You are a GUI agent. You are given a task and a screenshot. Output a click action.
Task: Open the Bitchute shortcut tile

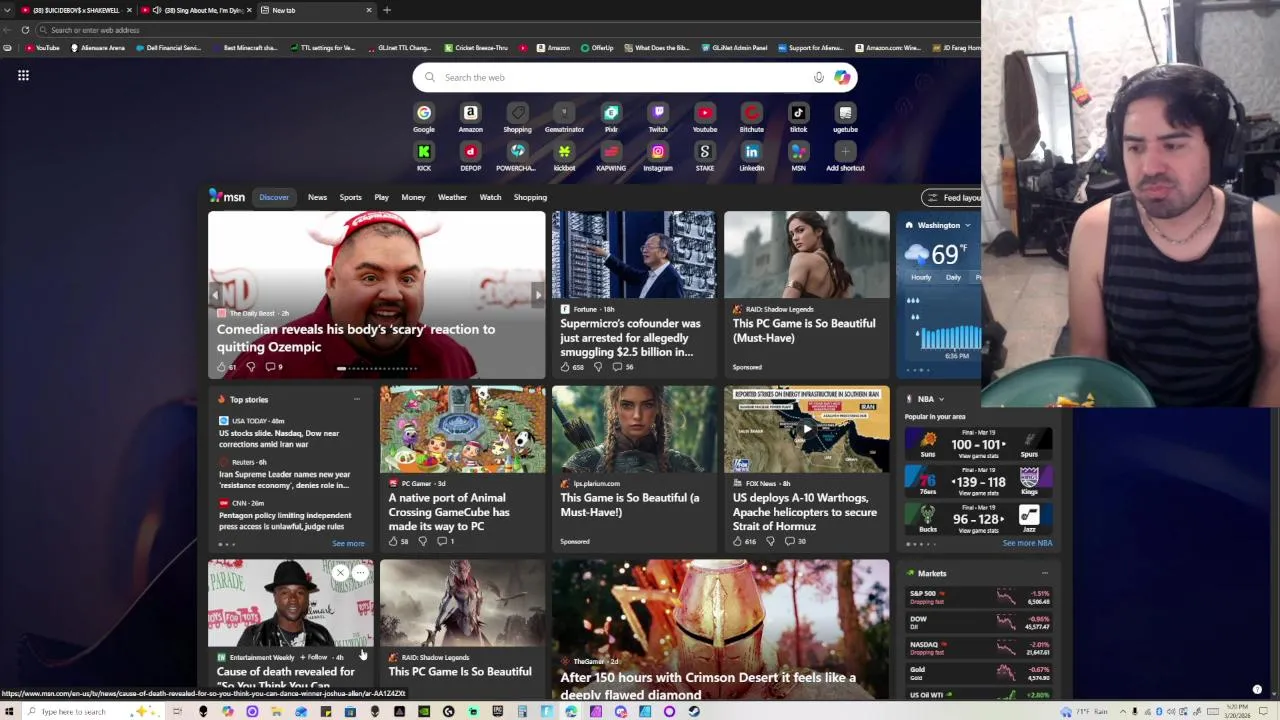[x=751, y=118]
